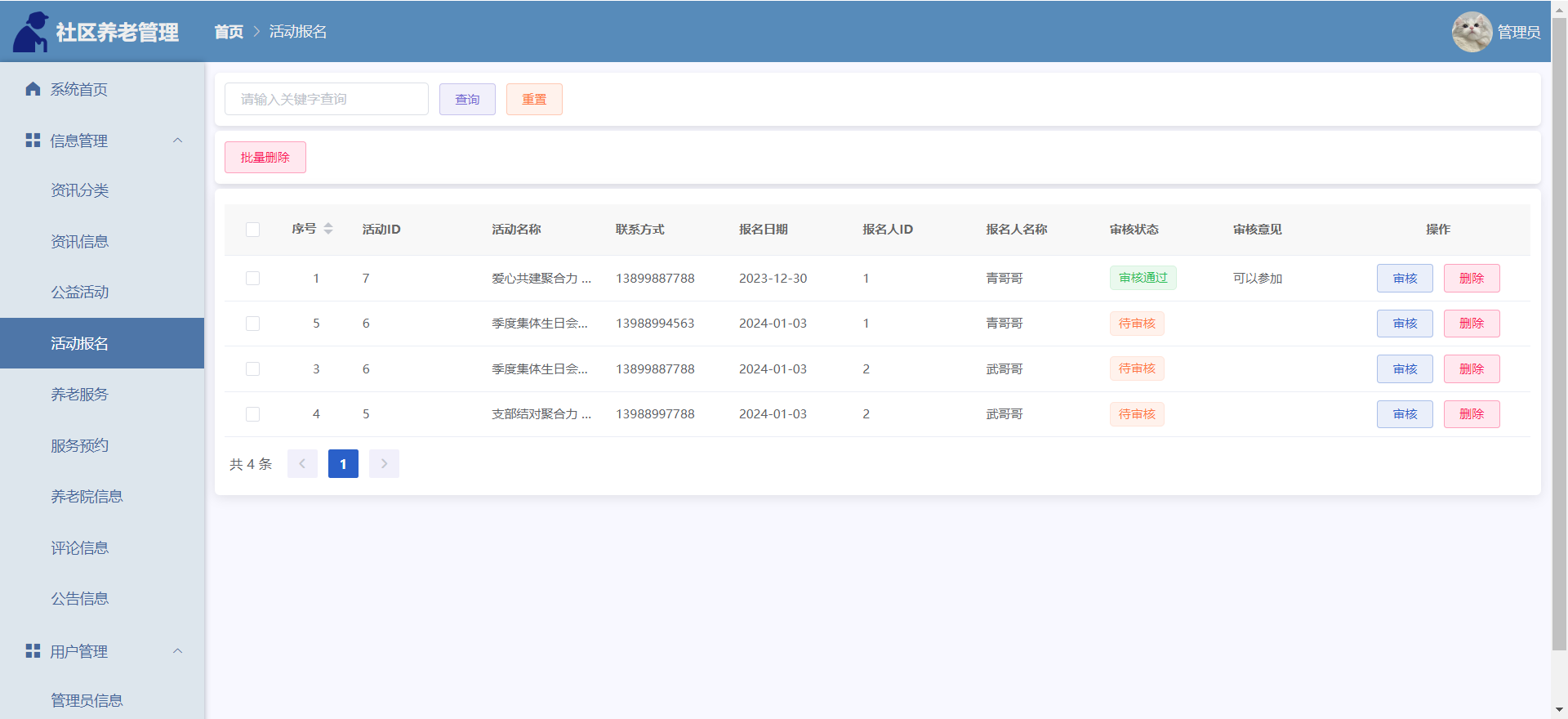
Task: Click 删除 for the 序号 1 row
Action: (x=1472, y=279)
